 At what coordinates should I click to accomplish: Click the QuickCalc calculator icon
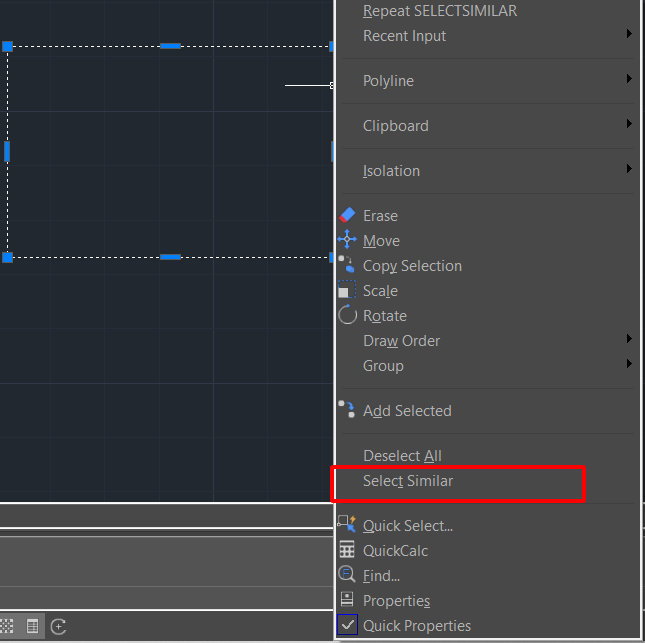click(347, 550)
